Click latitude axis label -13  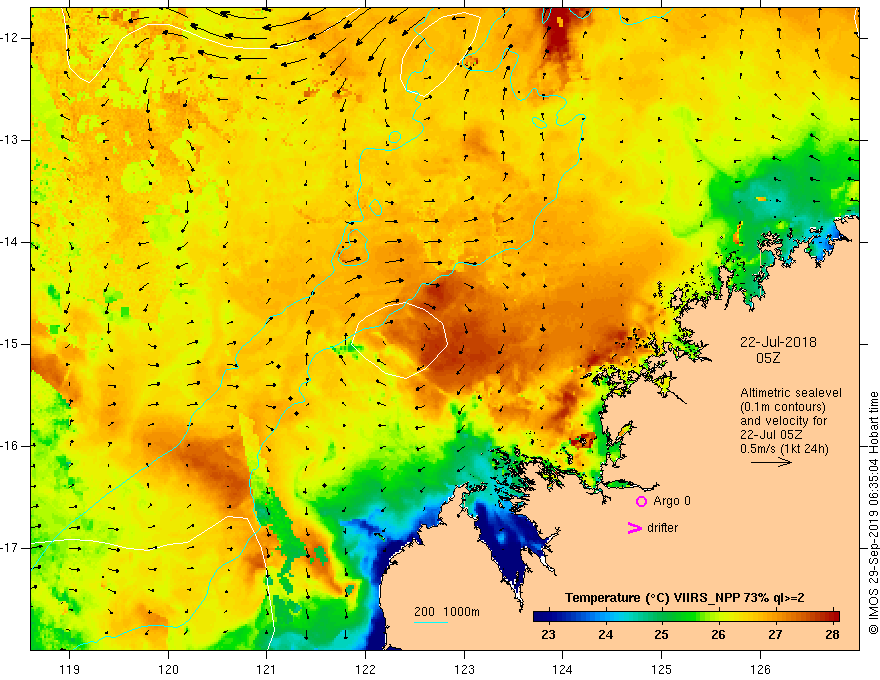click(x=11, y=140)
